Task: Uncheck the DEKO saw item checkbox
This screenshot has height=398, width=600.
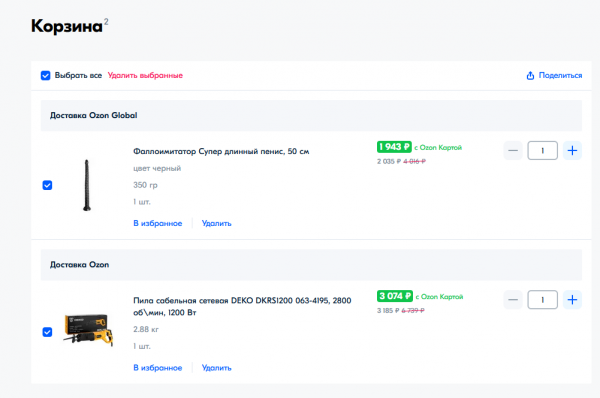Action: pyautogui.click(x=47, y=332)
